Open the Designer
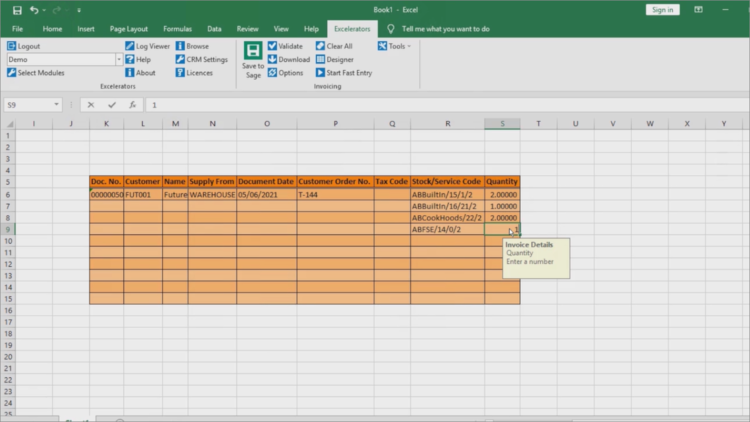The image size is (750, 422). pyautogui.click(x=335, y=60)
